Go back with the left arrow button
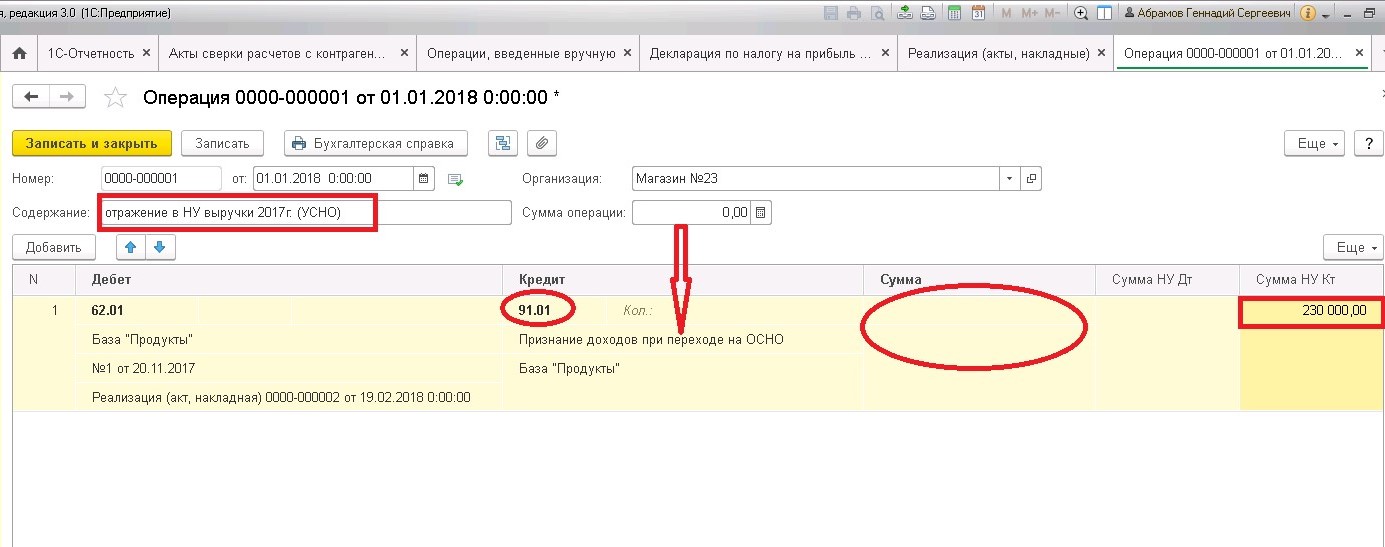This screenshot has width=1385, height=547. (30, 96)
